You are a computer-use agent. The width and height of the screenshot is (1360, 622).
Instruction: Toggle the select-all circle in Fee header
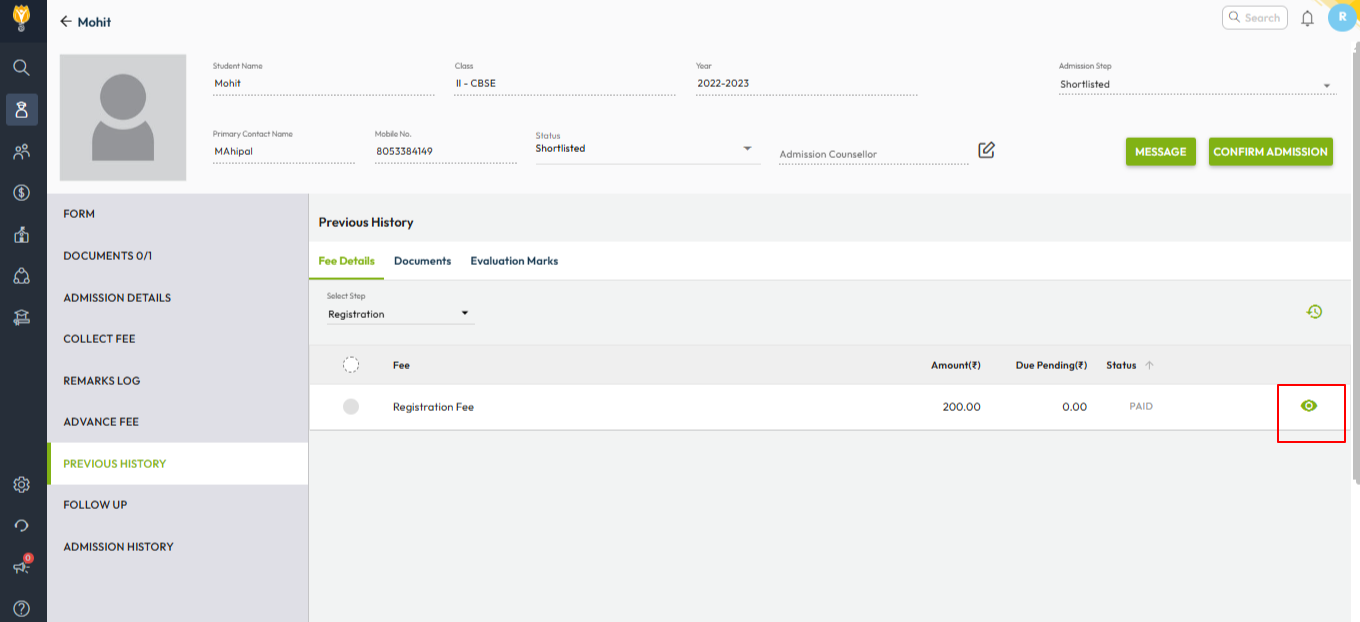(351, 365)
